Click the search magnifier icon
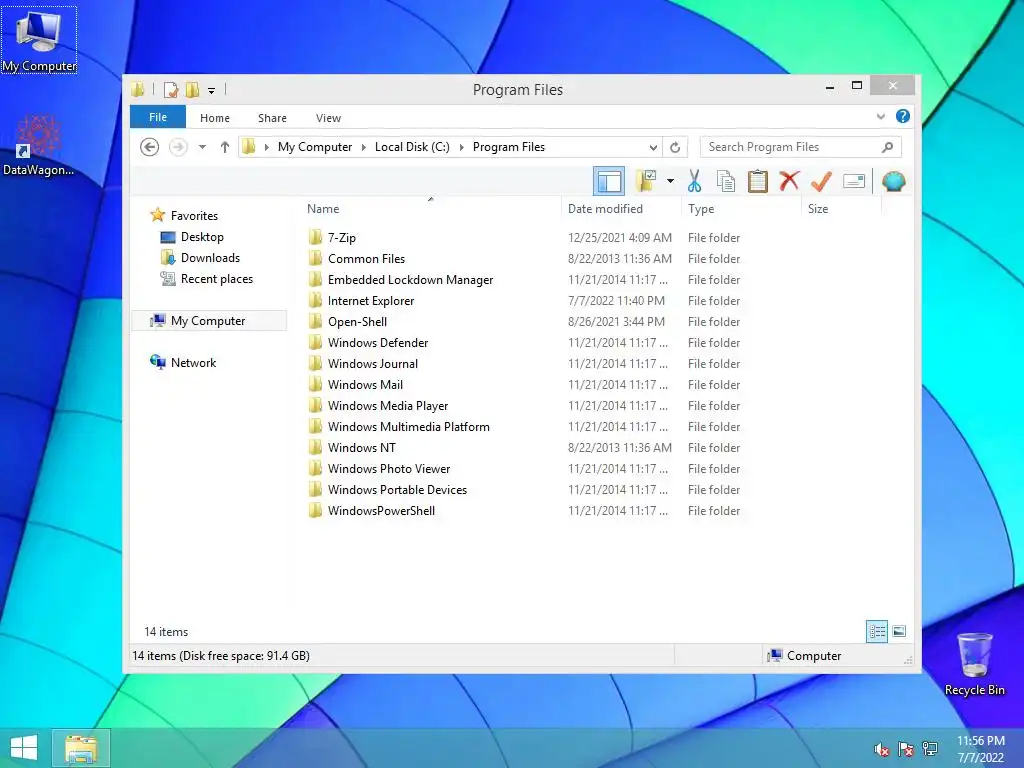This screenshot has width=1024, height=768. (888, 147)
